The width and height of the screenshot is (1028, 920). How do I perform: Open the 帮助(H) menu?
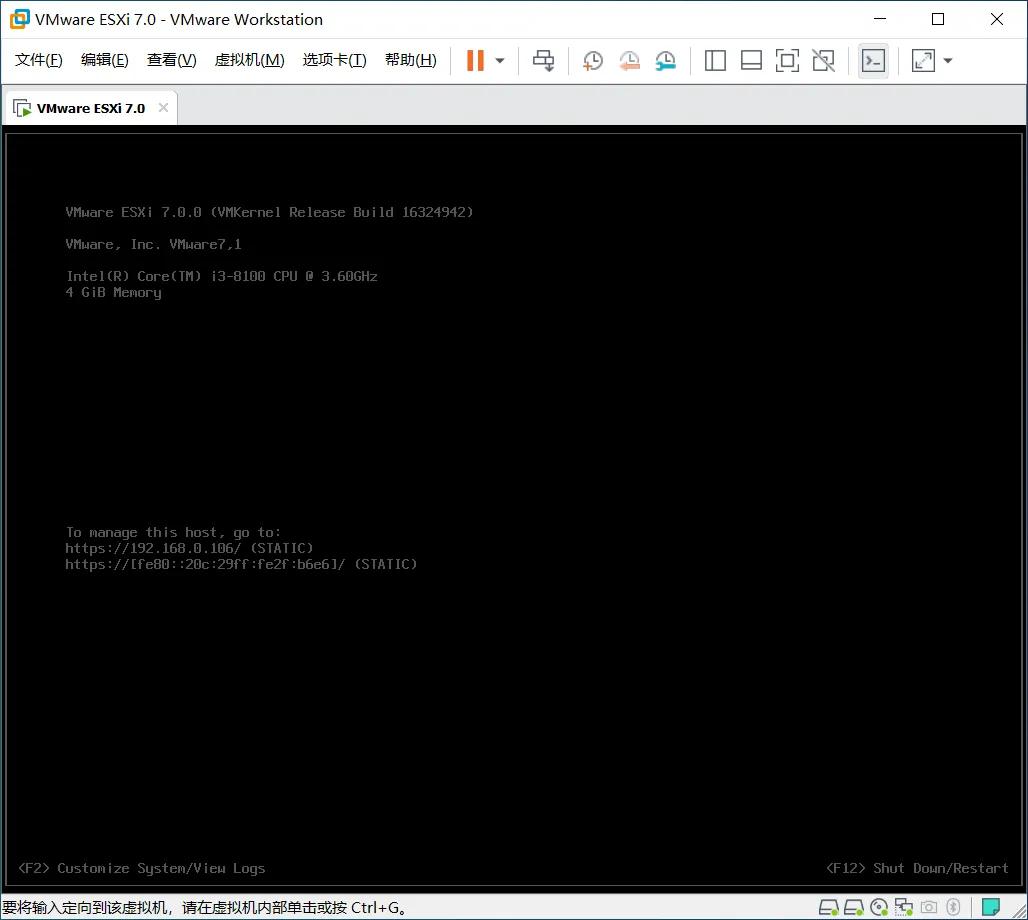[x=411, y=60]
